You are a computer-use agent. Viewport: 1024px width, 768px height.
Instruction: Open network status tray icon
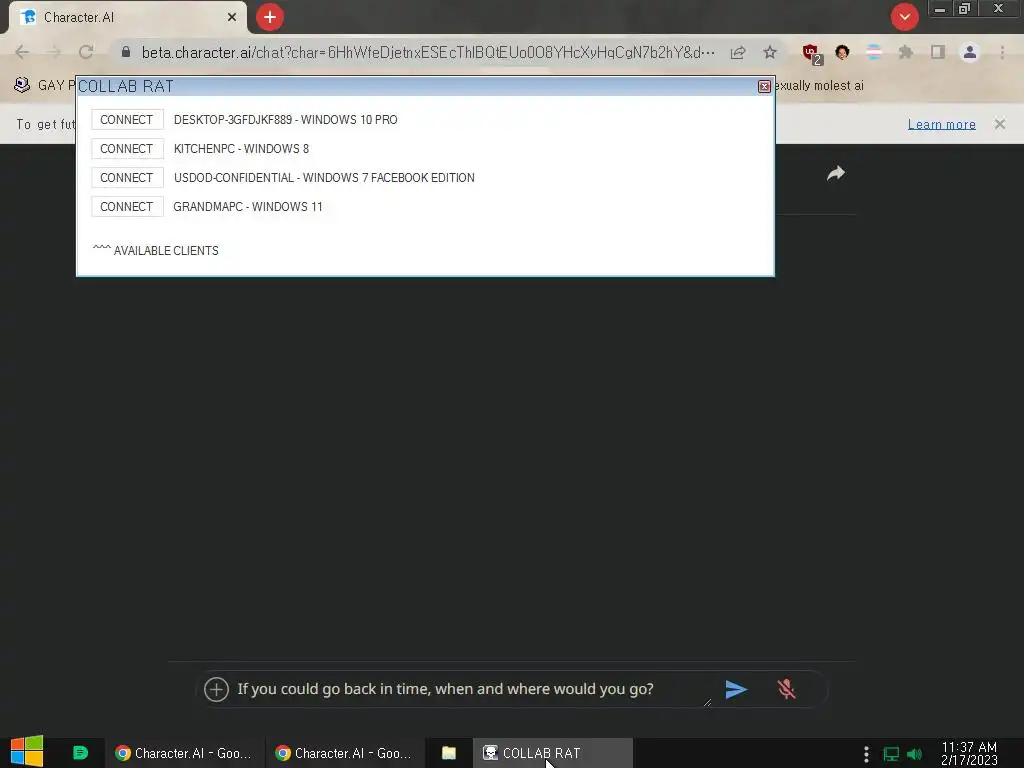coord(891,754)
